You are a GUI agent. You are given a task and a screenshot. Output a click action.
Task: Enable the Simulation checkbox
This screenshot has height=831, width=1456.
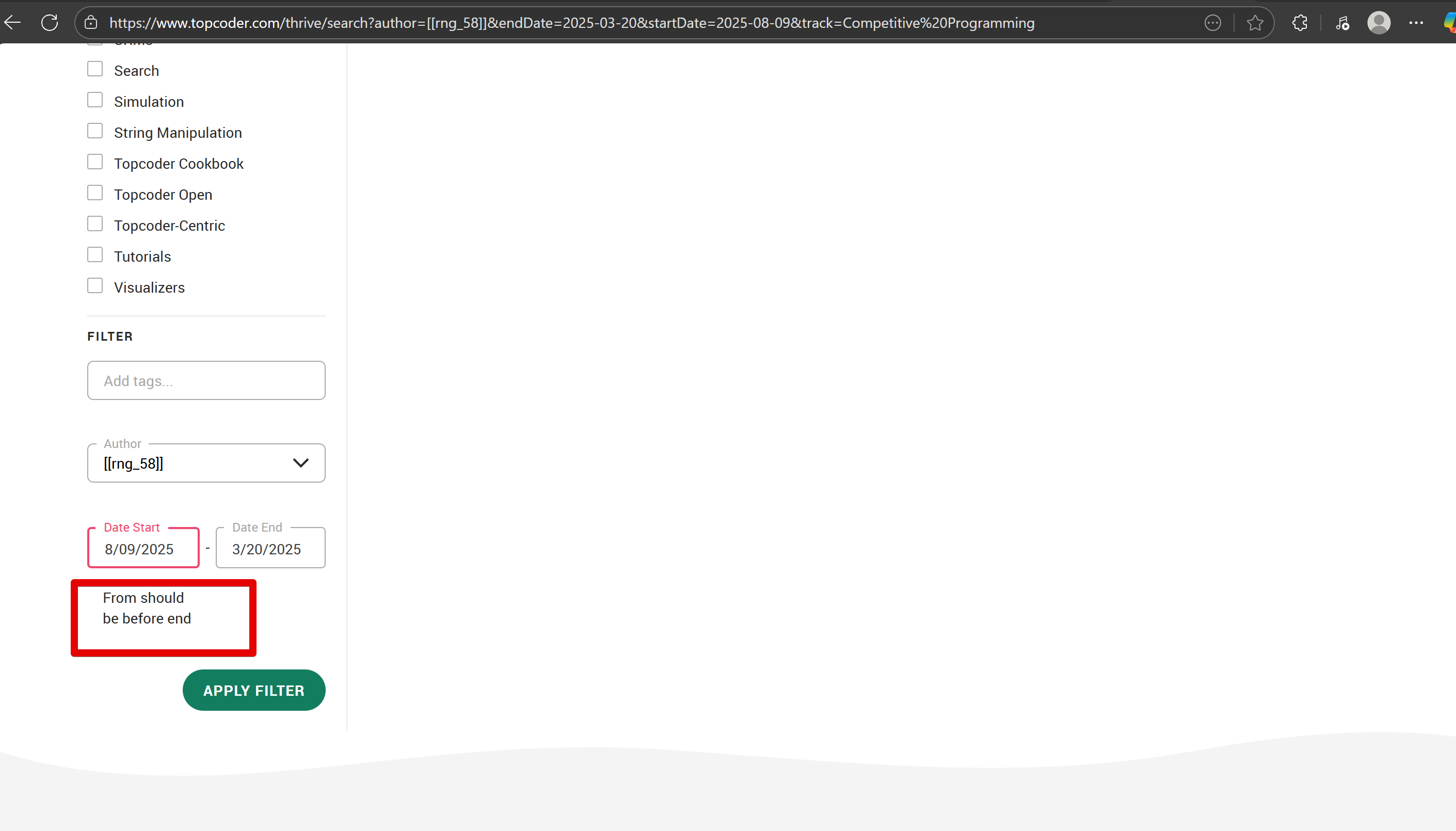point(94,101)
